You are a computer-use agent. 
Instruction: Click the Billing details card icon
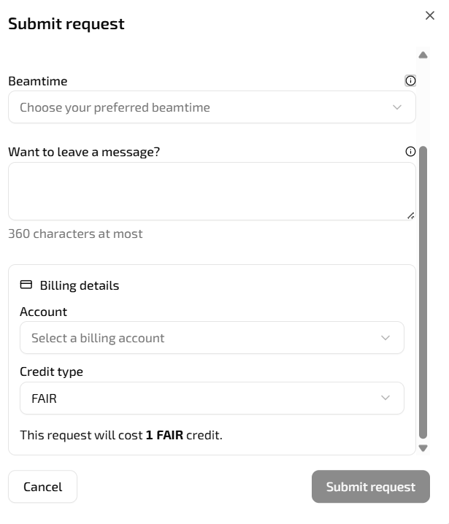26,285
